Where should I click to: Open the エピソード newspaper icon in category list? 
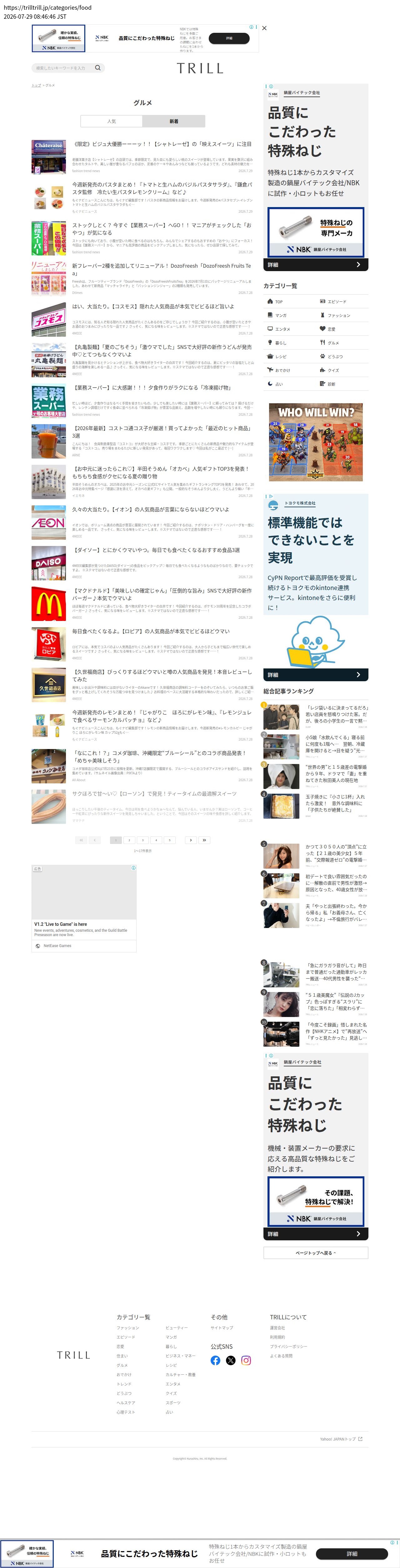(323, 301)
